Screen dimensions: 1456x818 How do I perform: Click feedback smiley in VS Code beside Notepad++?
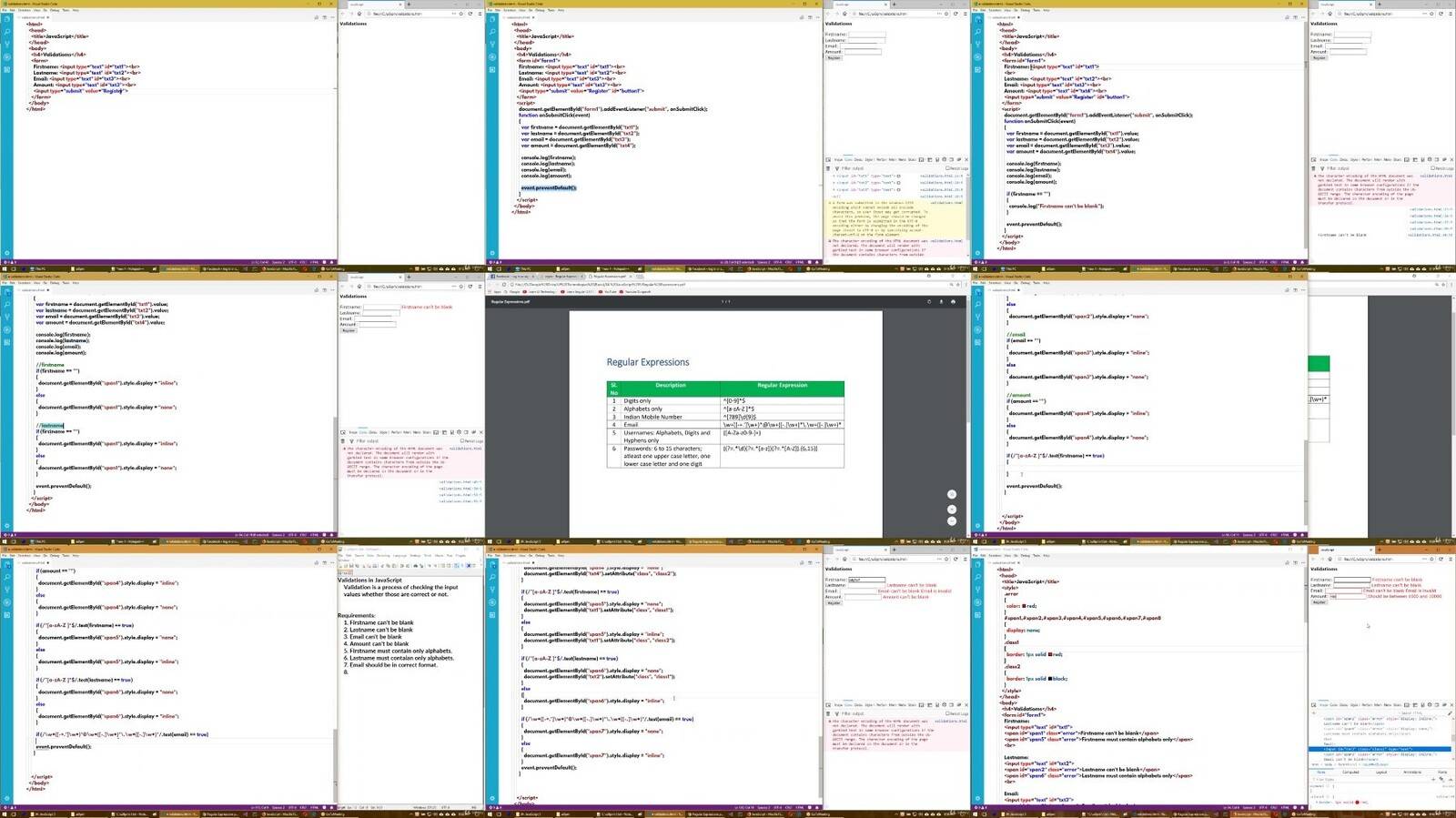tap(323, 807)
